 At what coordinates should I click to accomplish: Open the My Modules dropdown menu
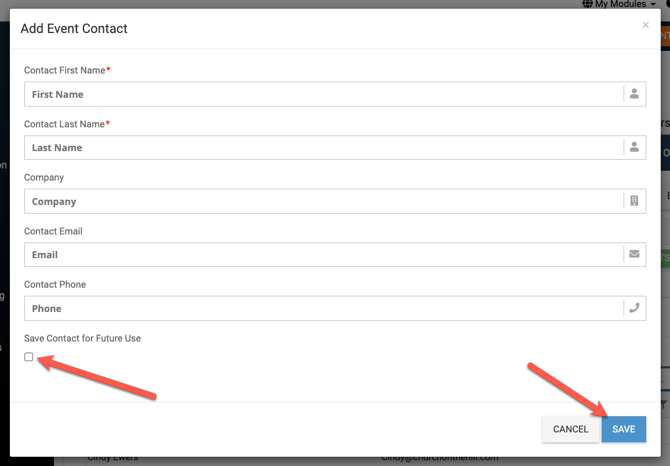(x=620, y=4)
